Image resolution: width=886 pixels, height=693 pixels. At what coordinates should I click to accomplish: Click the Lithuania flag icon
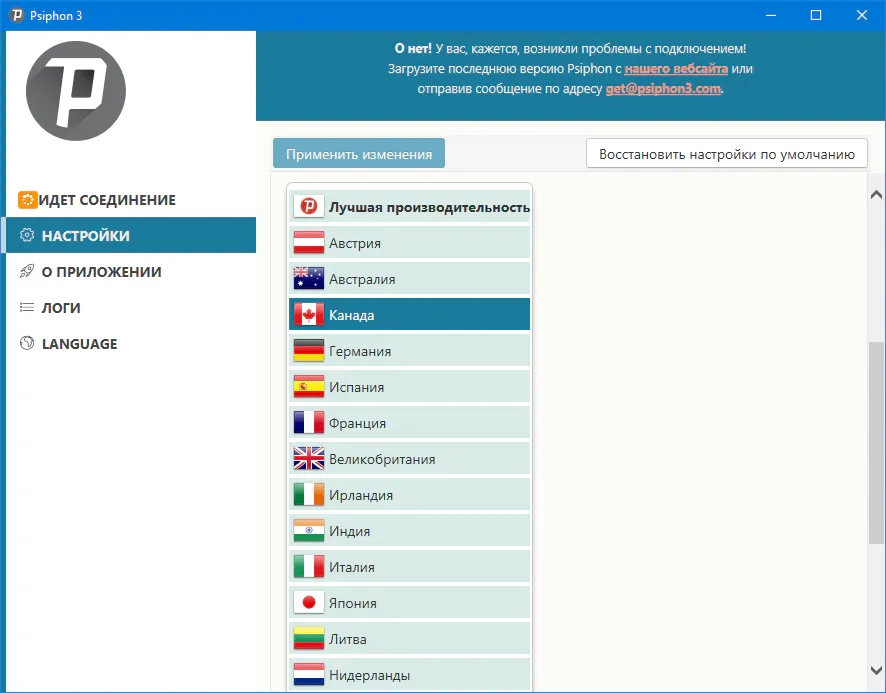point(309,639)
